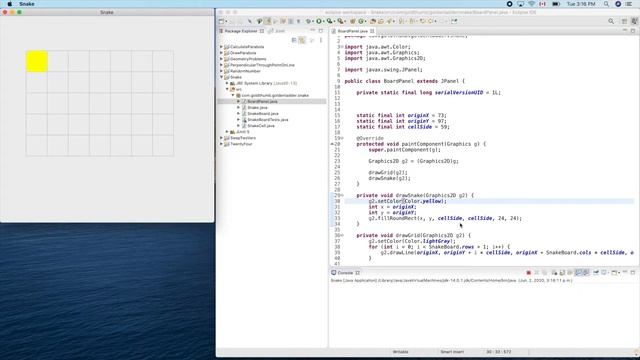The height and width of the screenshot is (360, 640).
Task: Click Color.yellow in the code editor
Action: 424,201
